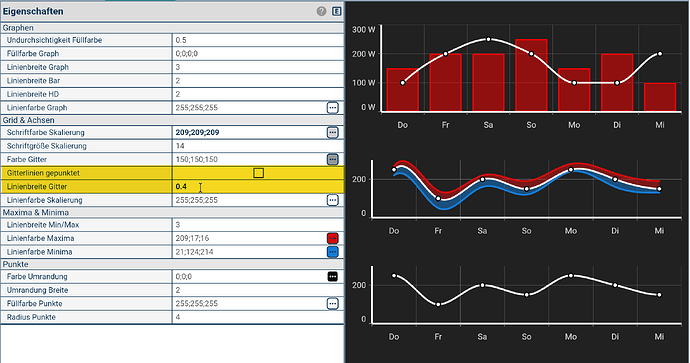Click the Fr data point in middle chart
Image resolution: width=690 pixels, height=363 pixels.
438,198
